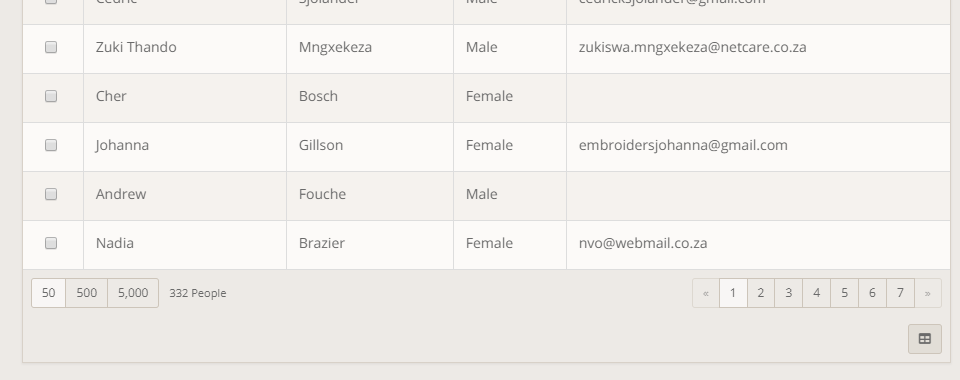Click email embroidersjohanna@gmail.com cell
The width and height of the screenshot is (960, 380).
758,147
